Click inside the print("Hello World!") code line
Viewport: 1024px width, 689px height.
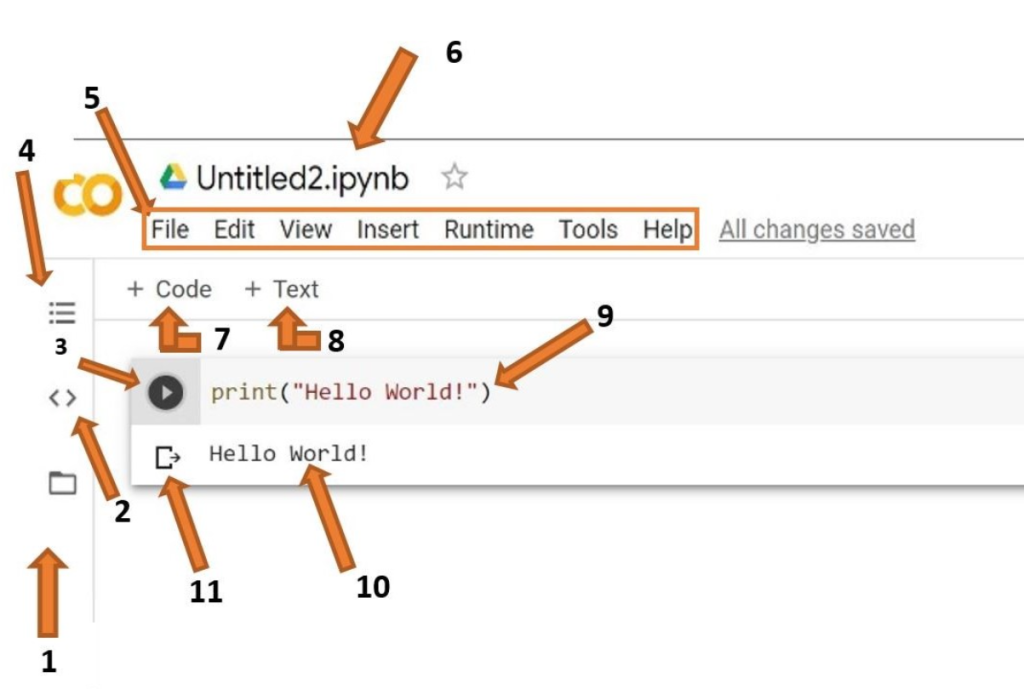coord(350,392)
